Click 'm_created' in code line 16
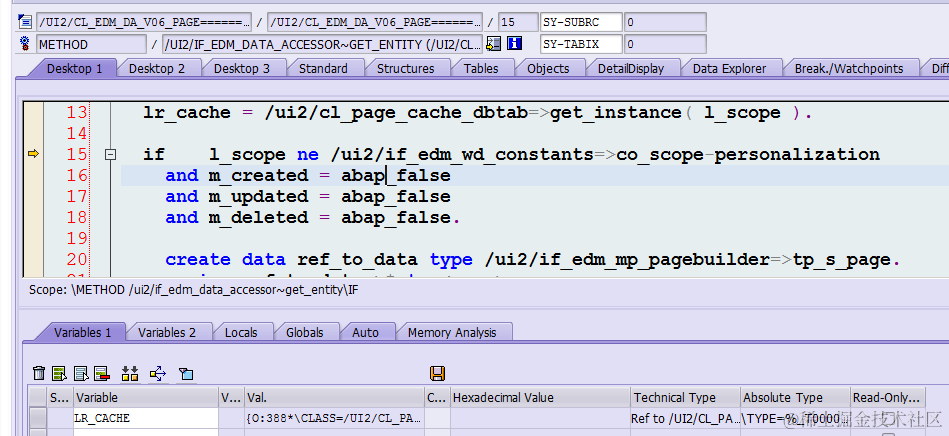This screenshot has height=436, width=949. [258, 176]
